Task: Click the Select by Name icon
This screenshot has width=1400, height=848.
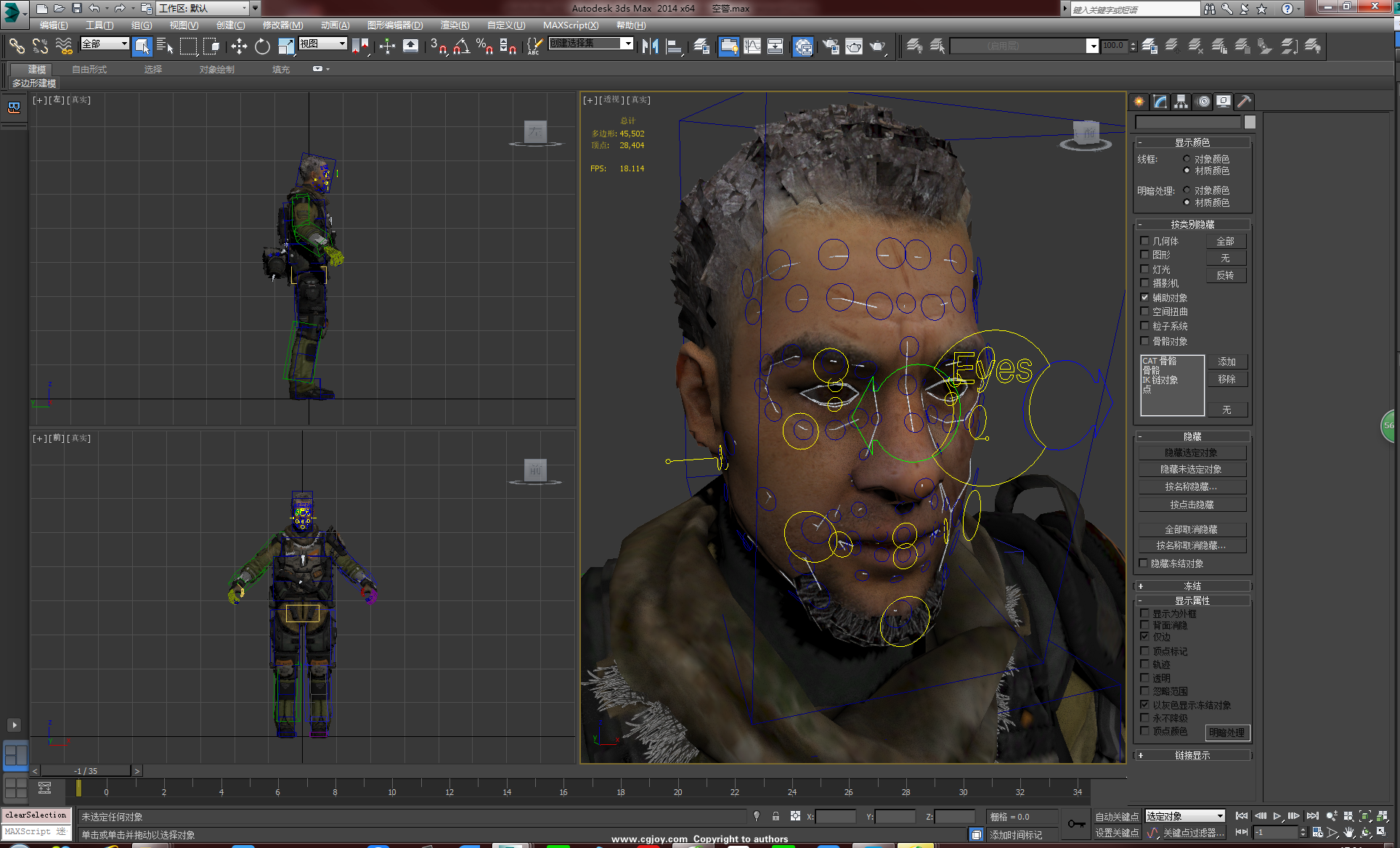Action: coord(165,46)
